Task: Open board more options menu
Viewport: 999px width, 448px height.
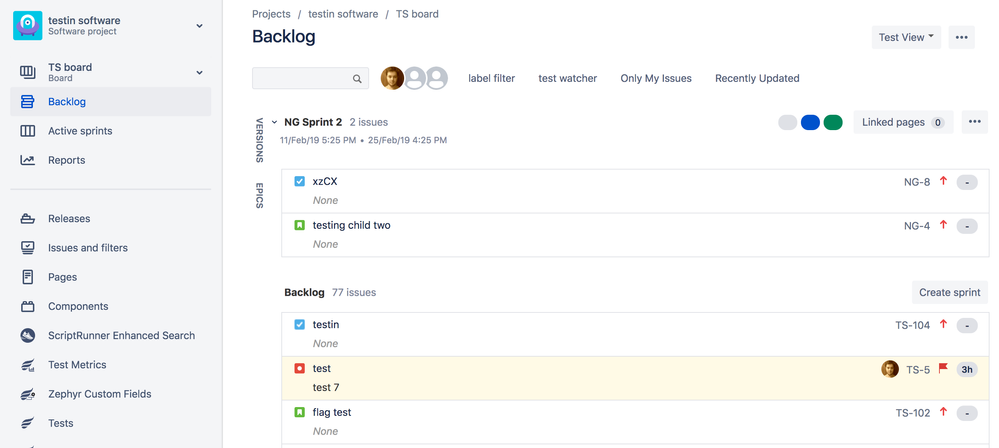Action: pos(961,37)
